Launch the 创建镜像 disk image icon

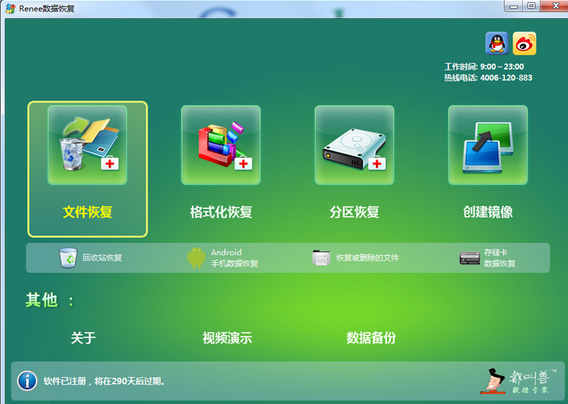pos(488,145)
